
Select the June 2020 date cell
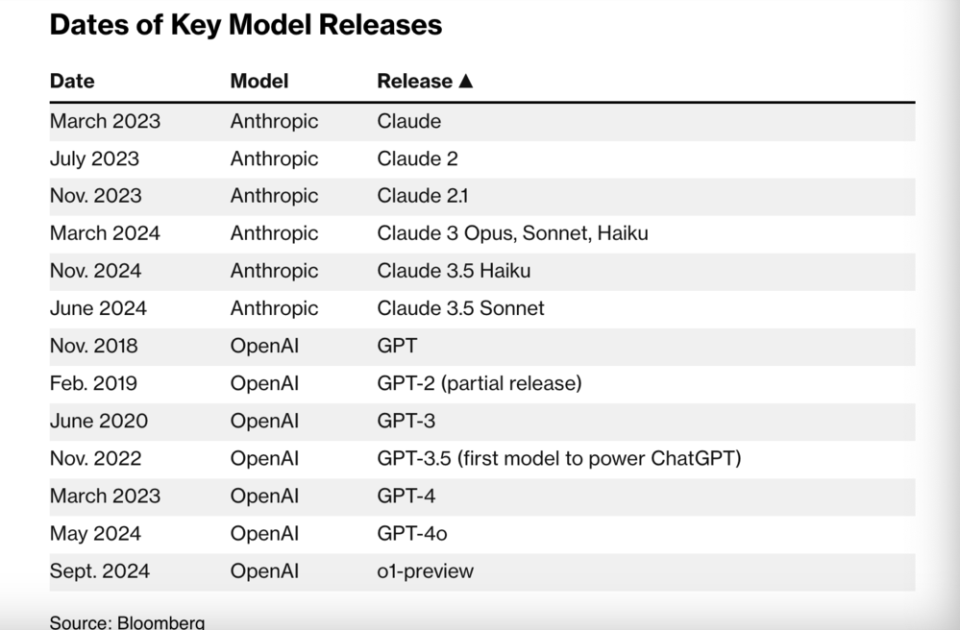pyautogui.click(x=98, y=421)
